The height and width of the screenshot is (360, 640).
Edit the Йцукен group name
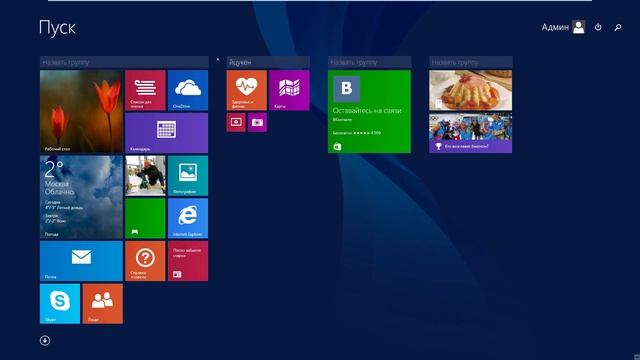[268, 62]
